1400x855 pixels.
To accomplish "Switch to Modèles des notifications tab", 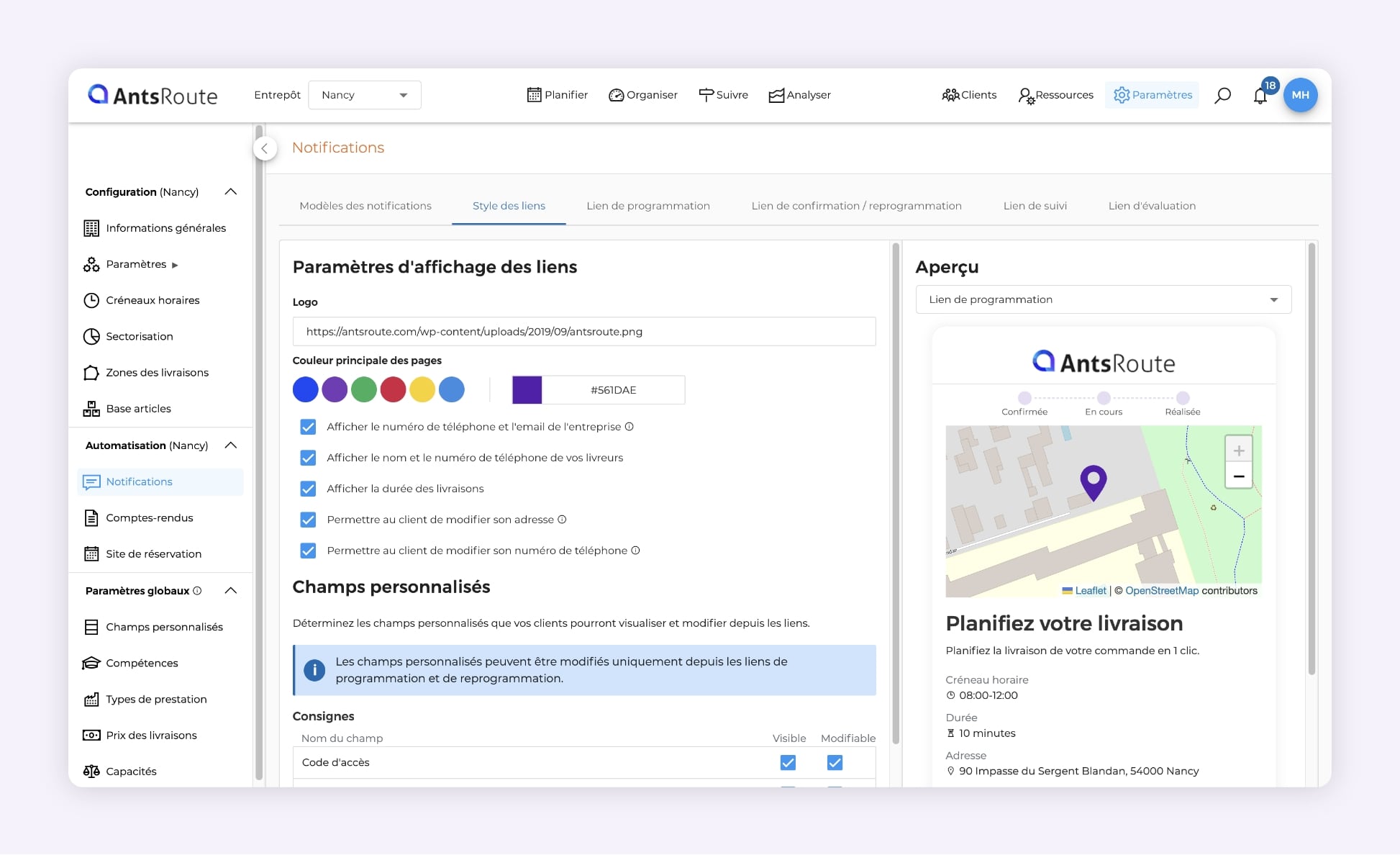I will [x=365, y=206].
